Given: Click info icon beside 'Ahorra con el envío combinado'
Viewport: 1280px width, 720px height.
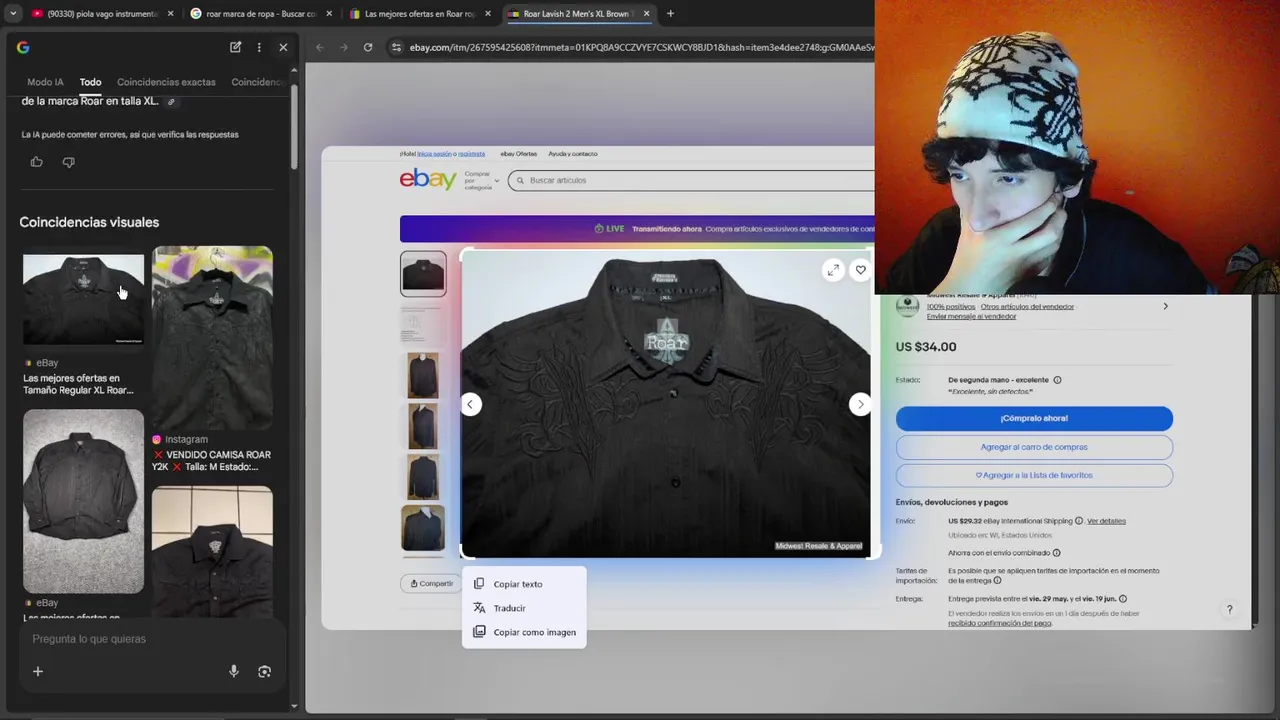Looking at the screenshot, I should click(x=1056, y=553).
